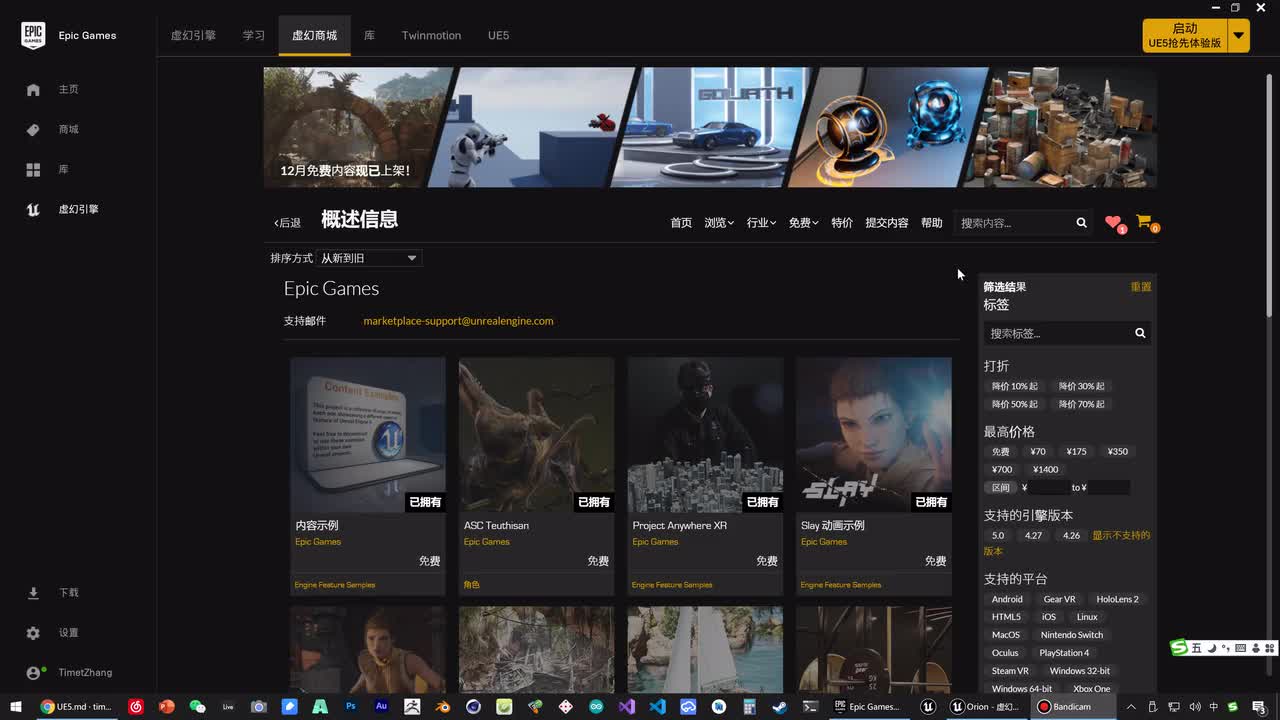Toggle the 降价 50% 起 discount filter
The height and width of the screenshot is (720, 1280).
point(1014,405)
